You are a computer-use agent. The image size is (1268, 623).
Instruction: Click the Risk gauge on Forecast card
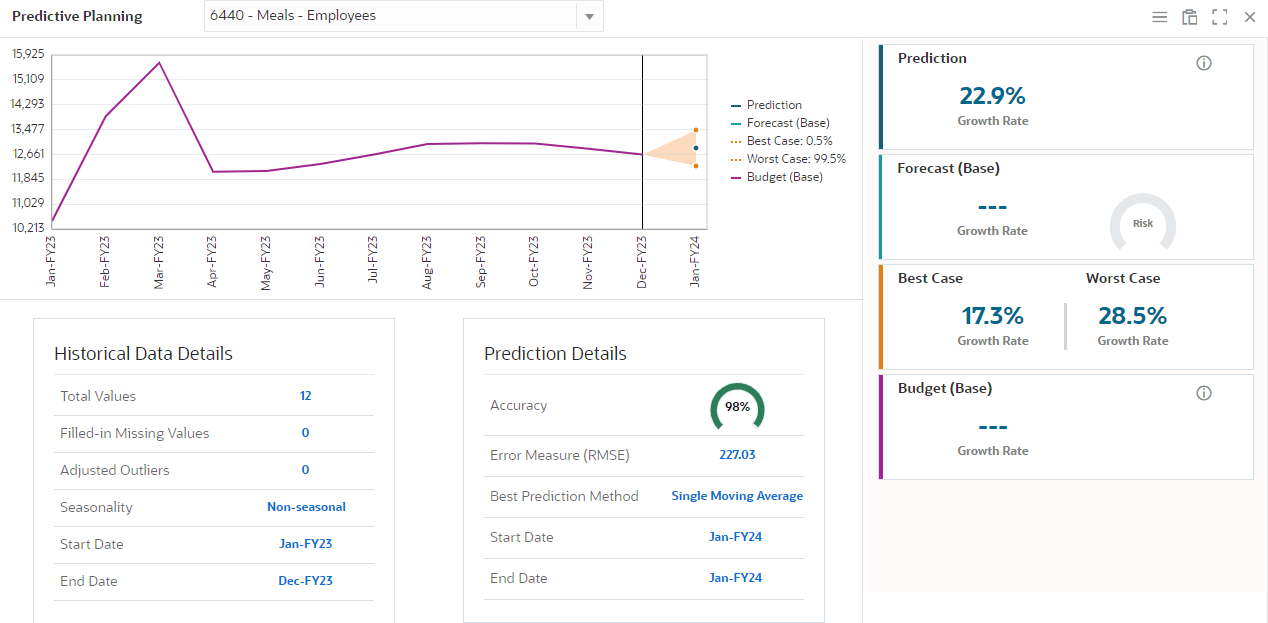point(1143,223)
